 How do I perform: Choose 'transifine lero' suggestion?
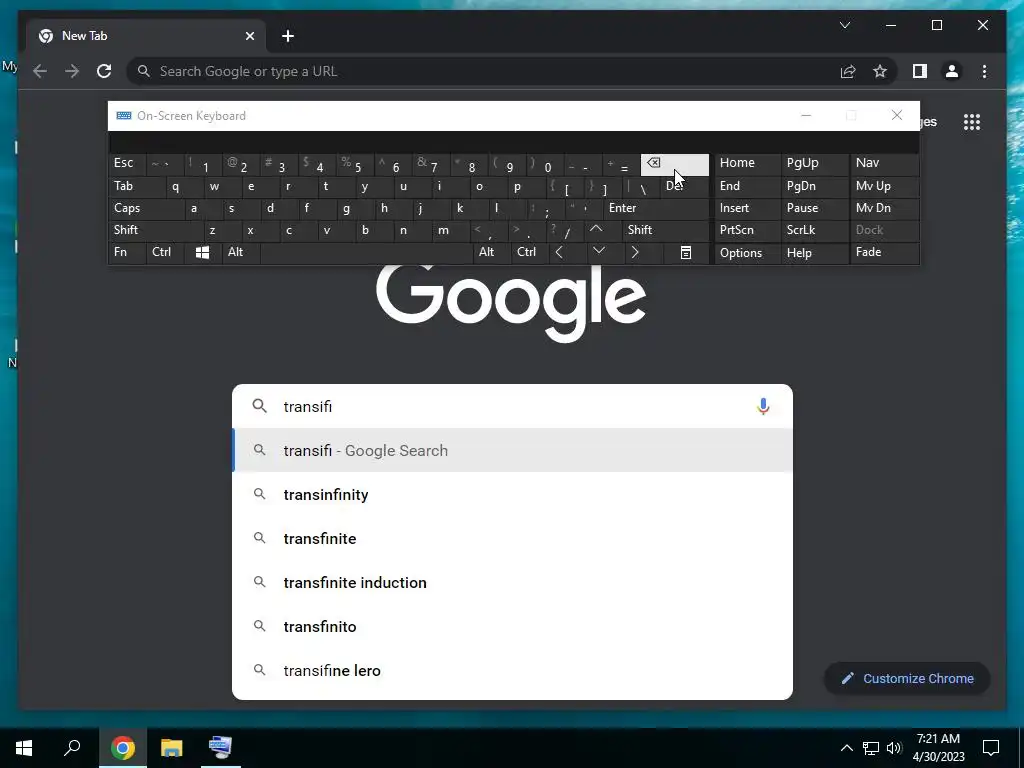coord(513,670)
